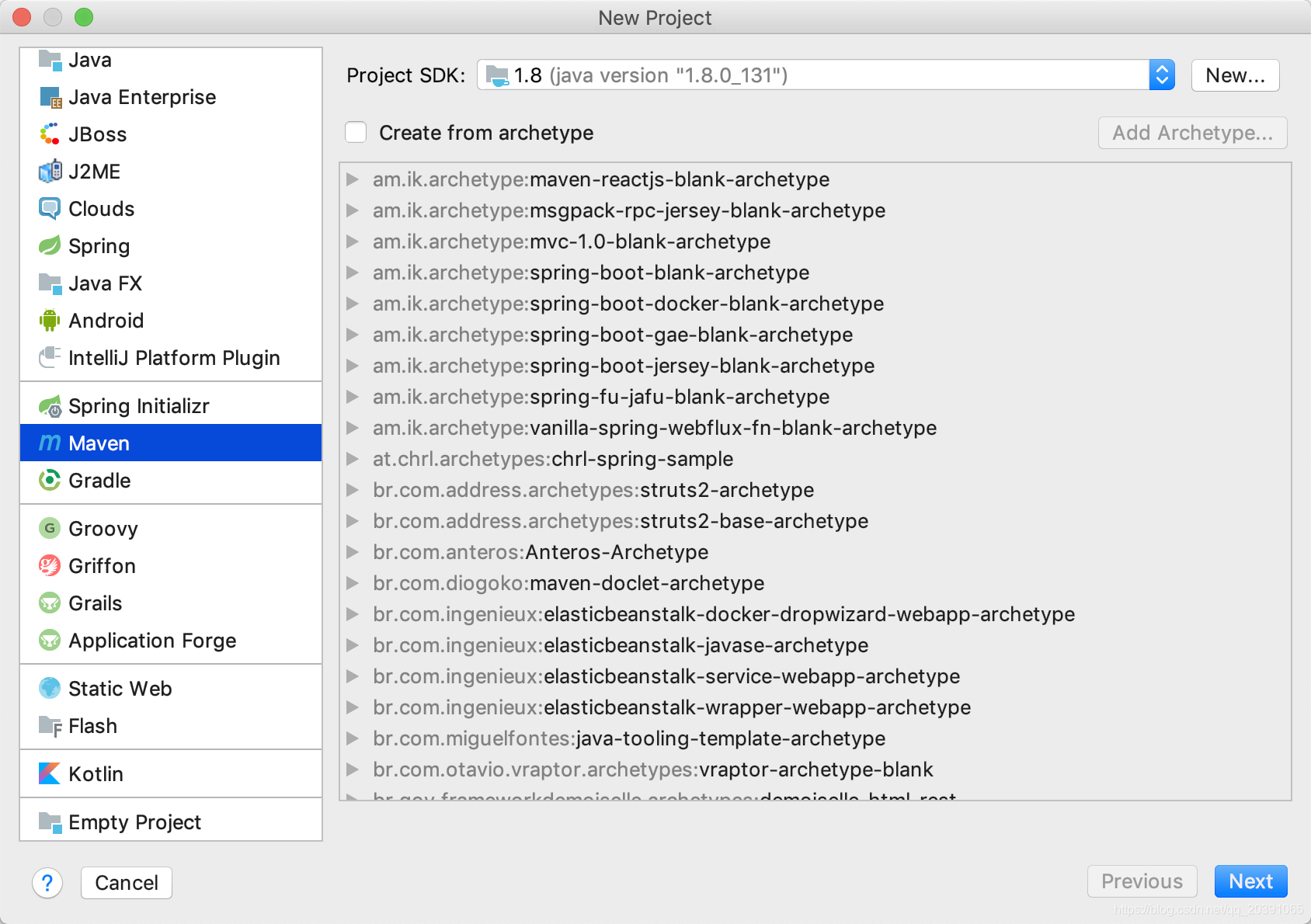Expand maven-reactjs-blank-archetype node
Screen dimensions: 1311x924
[353, 179]
